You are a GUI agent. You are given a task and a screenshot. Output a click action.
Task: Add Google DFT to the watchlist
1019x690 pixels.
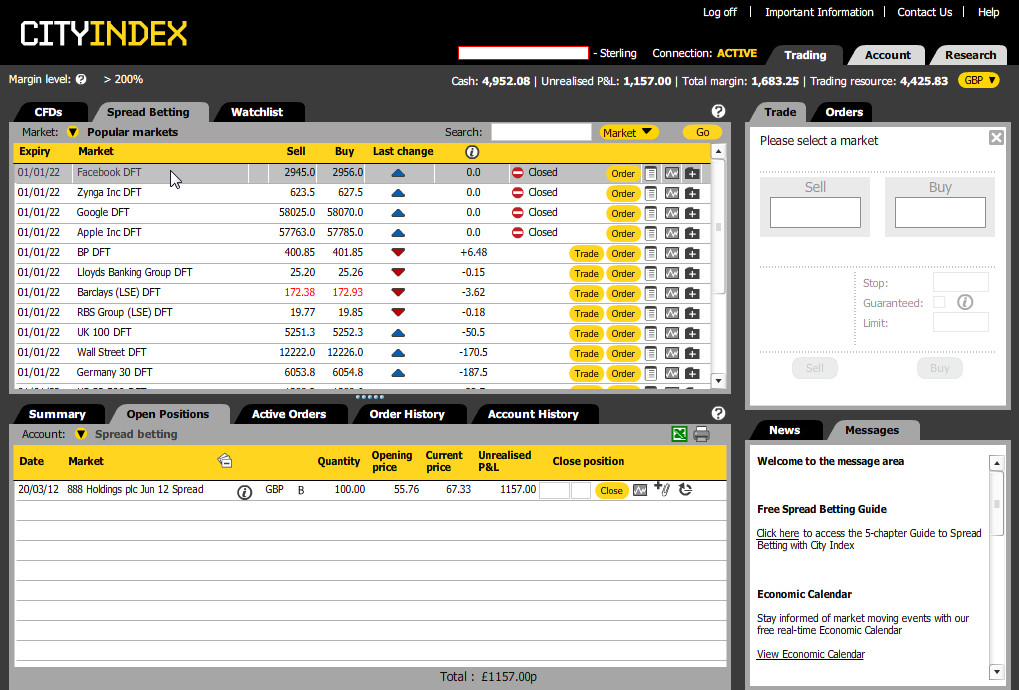click(x=692, y=214)
